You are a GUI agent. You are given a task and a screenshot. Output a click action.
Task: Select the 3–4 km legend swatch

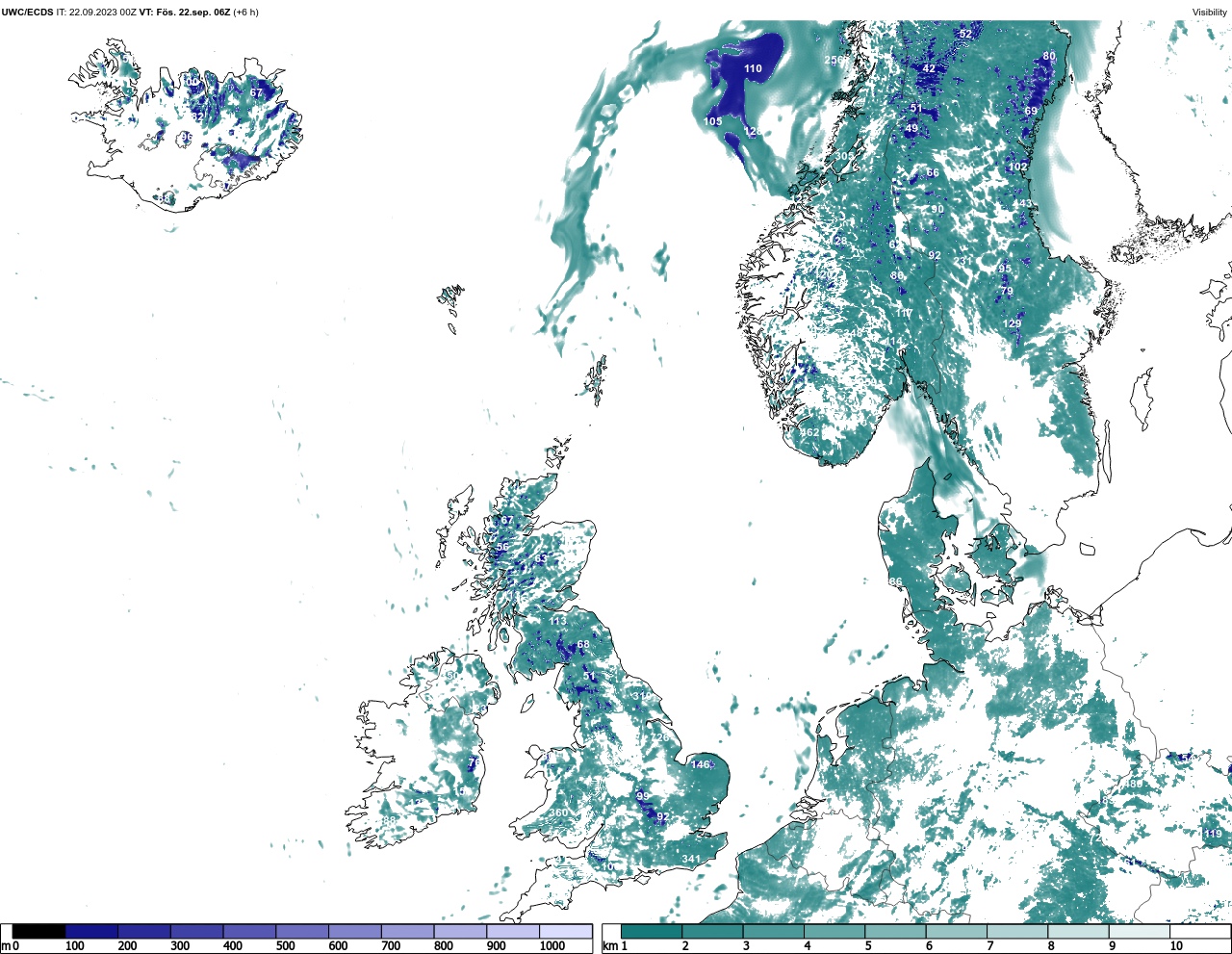[x=774, y=932]
